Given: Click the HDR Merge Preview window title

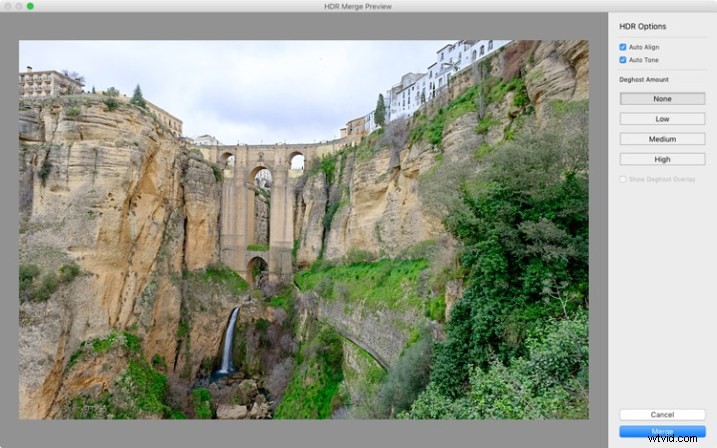Looking at the screenshot, I should pos(358,6).
